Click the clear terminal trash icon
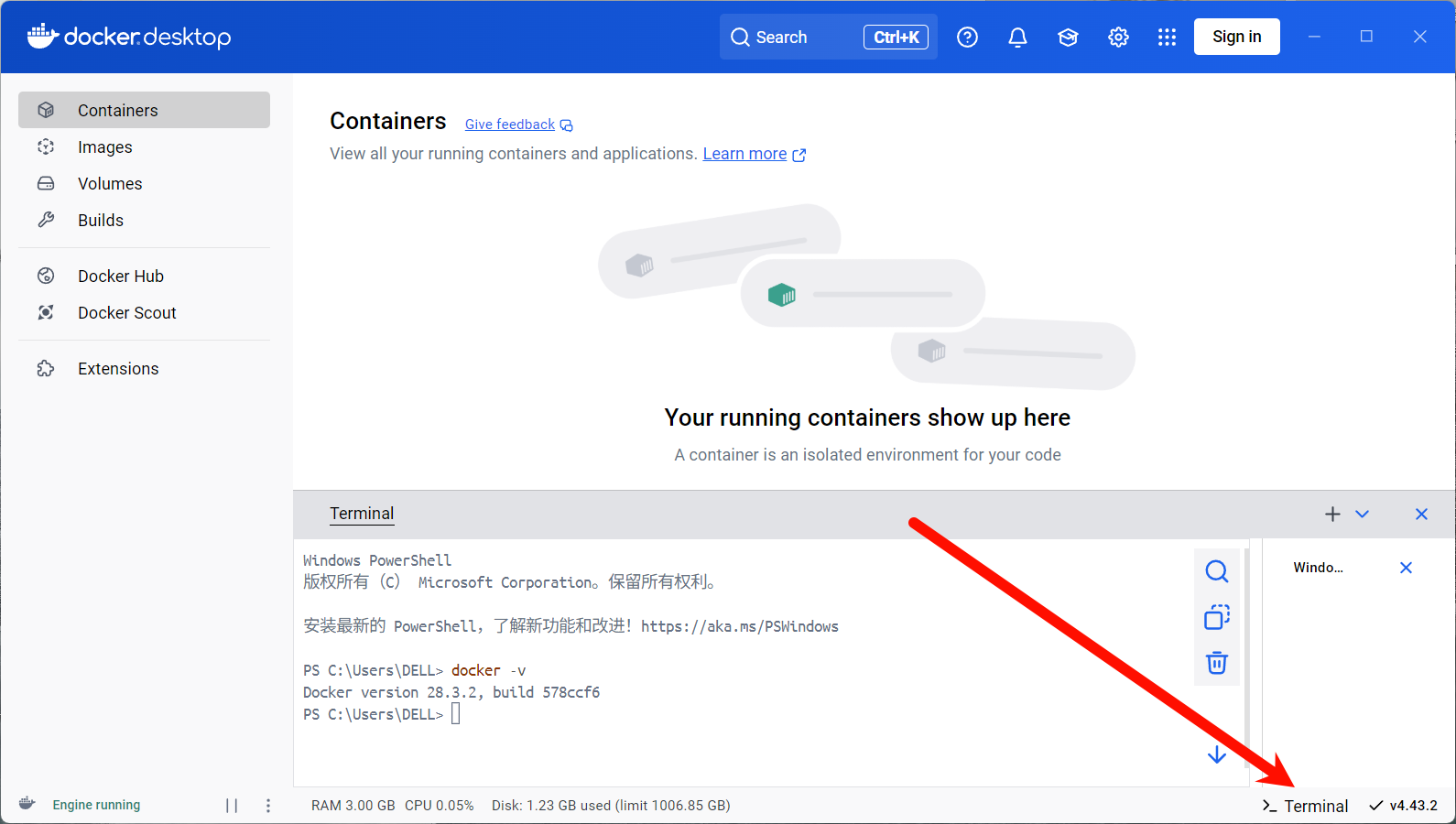The image size is (1456, 824). [1216, 662]
